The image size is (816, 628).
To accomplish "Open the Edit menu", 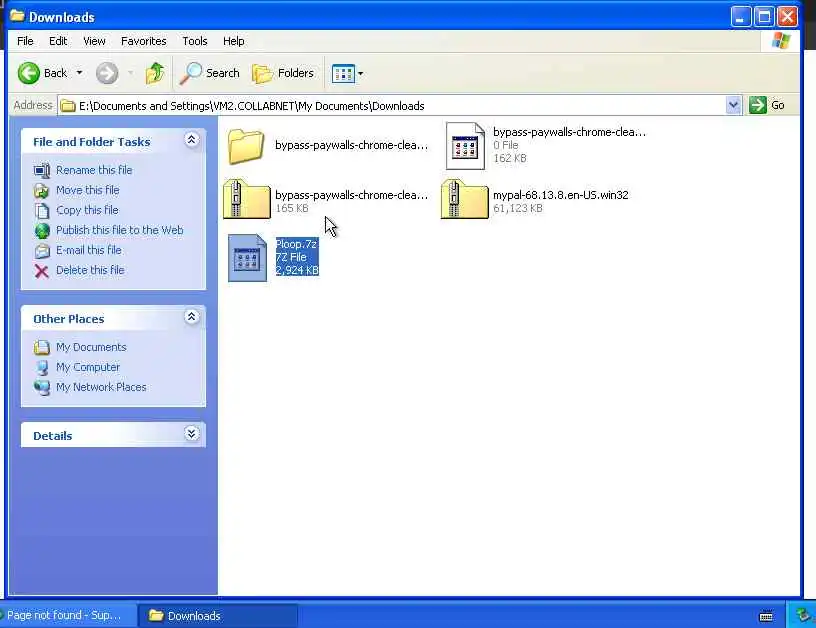I will (x=58, y=41).
